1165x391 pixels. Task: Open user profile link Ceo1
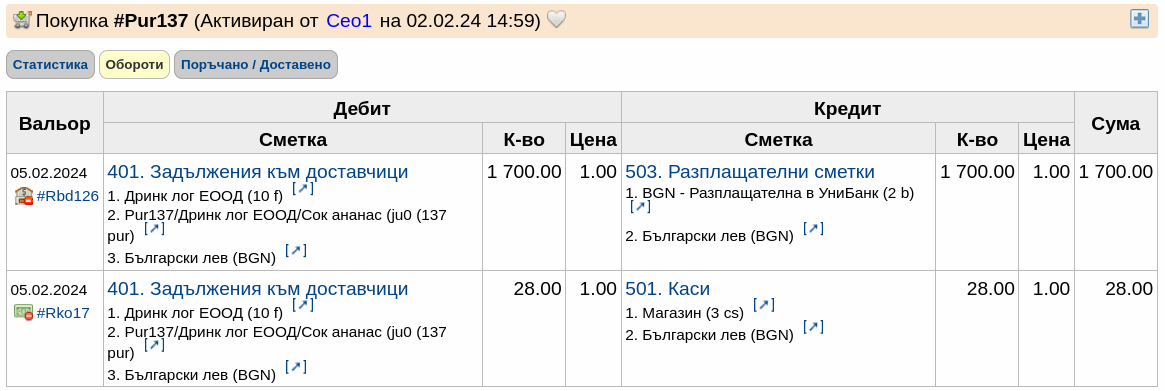[348, 21]
